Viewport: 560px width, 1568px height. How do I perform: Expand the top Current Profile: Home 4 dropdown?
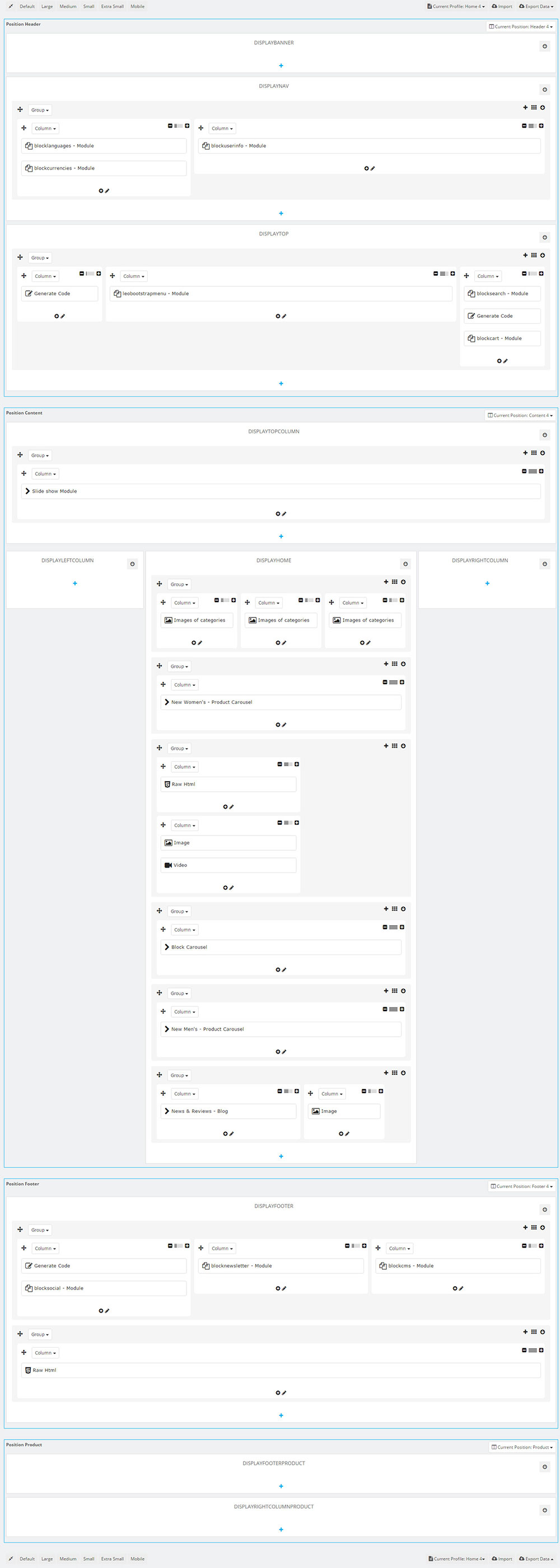tap(456, 7)
